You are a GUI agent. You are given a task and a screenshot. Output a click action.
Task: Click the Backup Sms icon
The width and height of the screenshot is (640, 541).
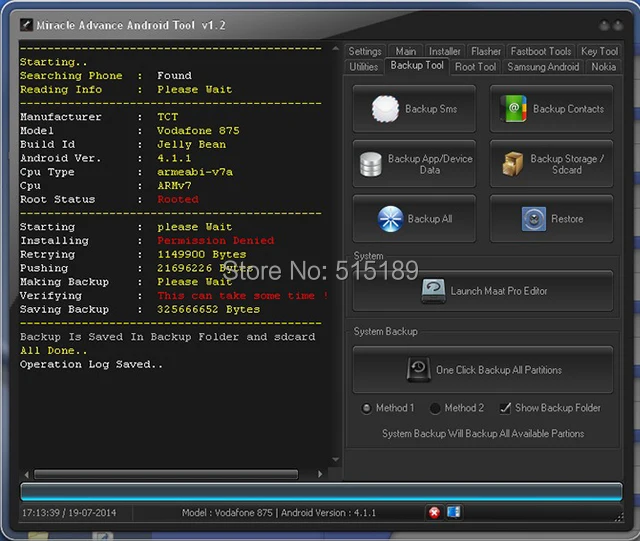click(385, 109)
